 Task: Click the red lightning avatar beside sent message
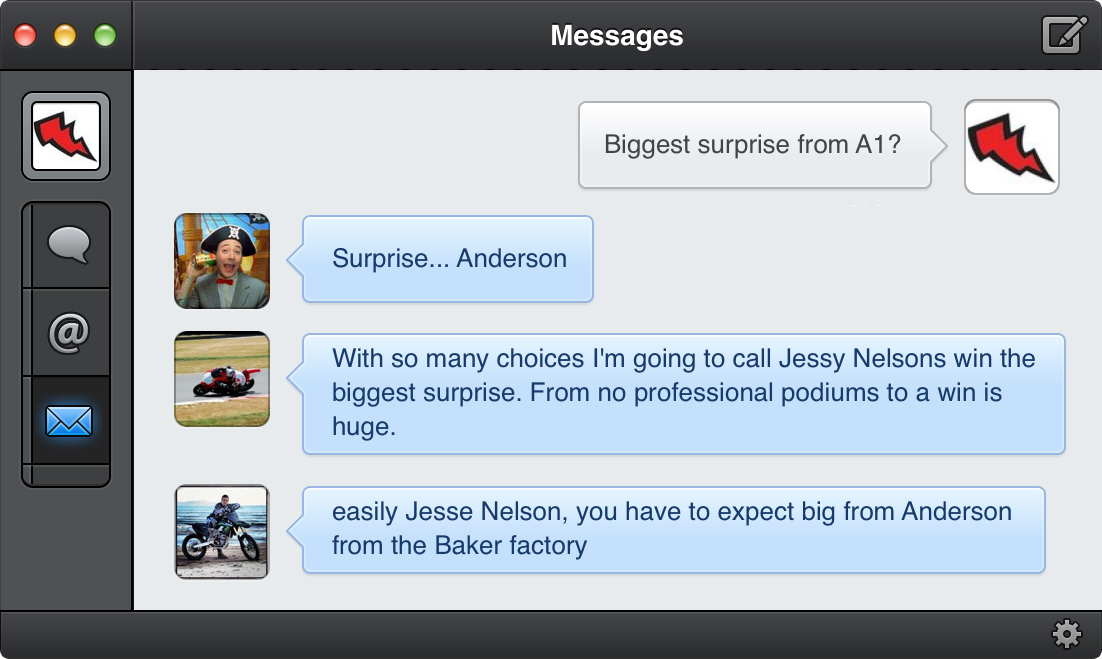coord(1011,147)
